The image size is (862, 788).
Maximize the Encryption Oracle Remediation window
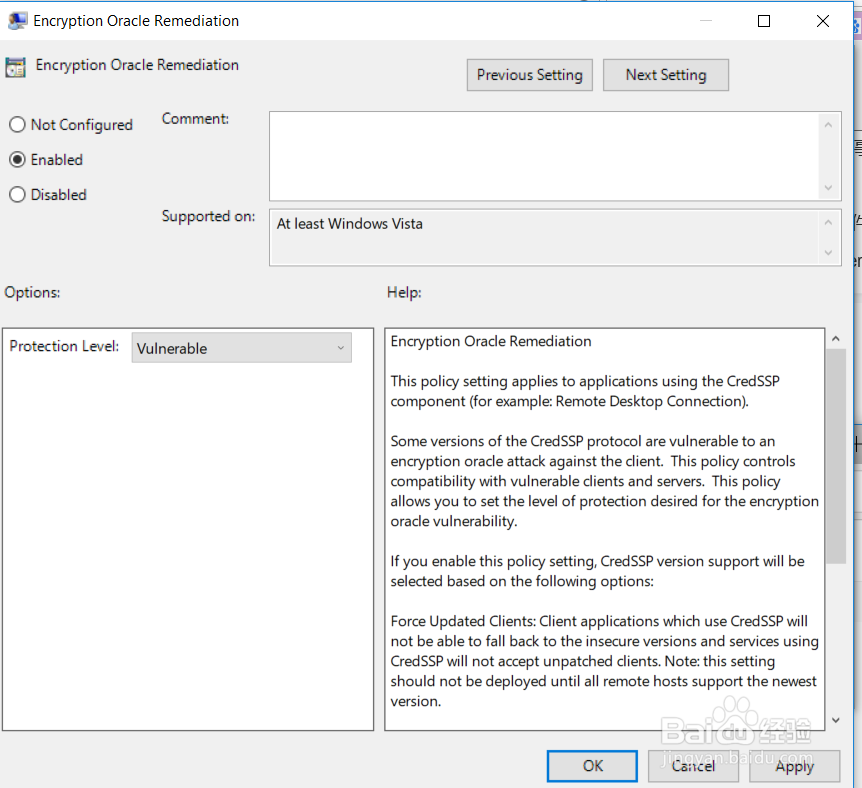[x=764, y=20]
